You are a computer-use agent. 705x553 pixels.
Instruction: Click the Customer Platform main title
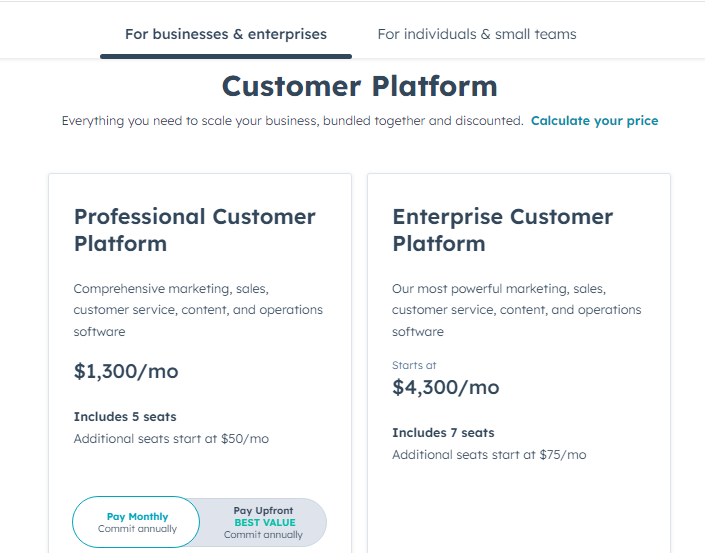coord(360,86)
